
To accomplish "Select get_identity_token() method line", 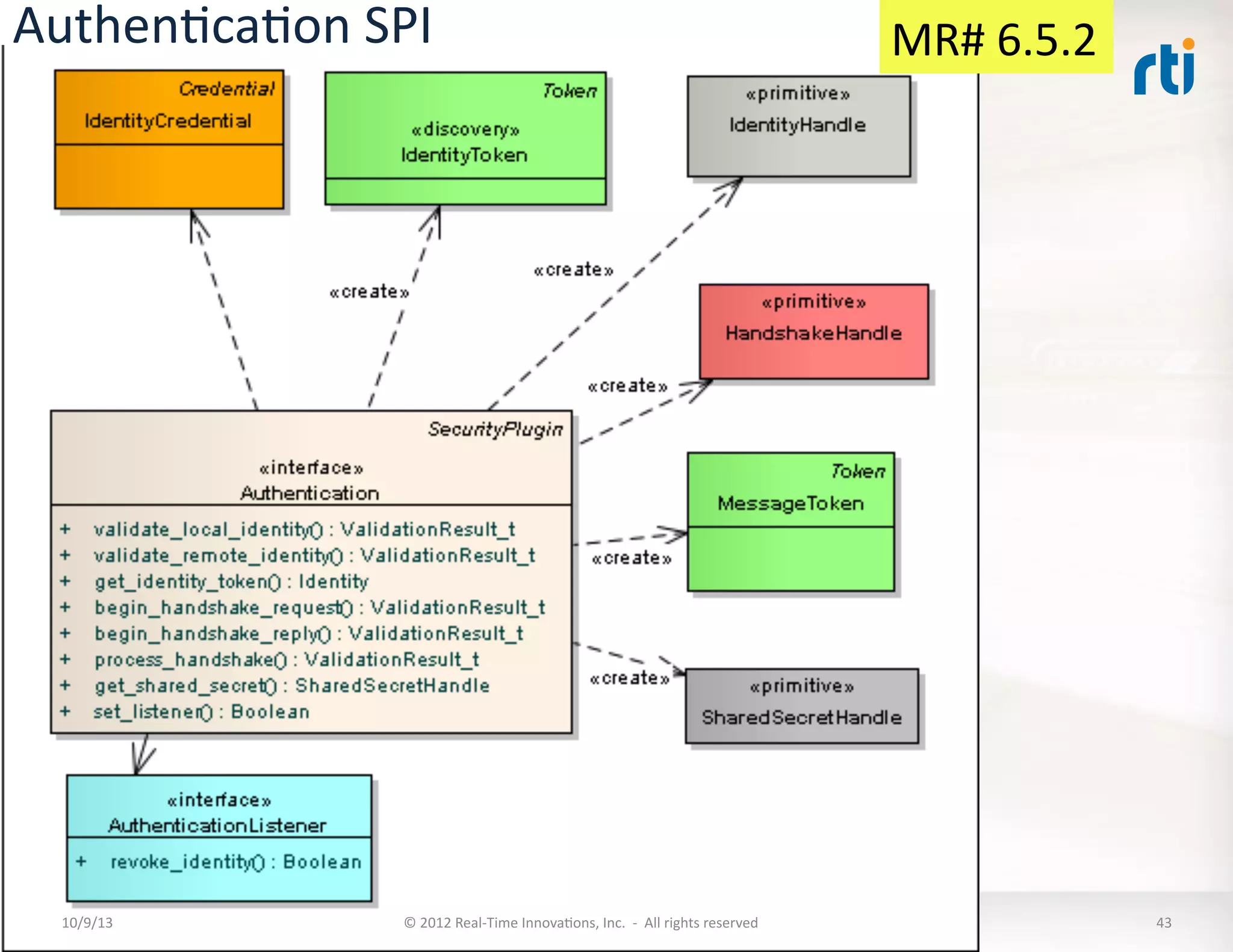I will (x=231, y=581).
